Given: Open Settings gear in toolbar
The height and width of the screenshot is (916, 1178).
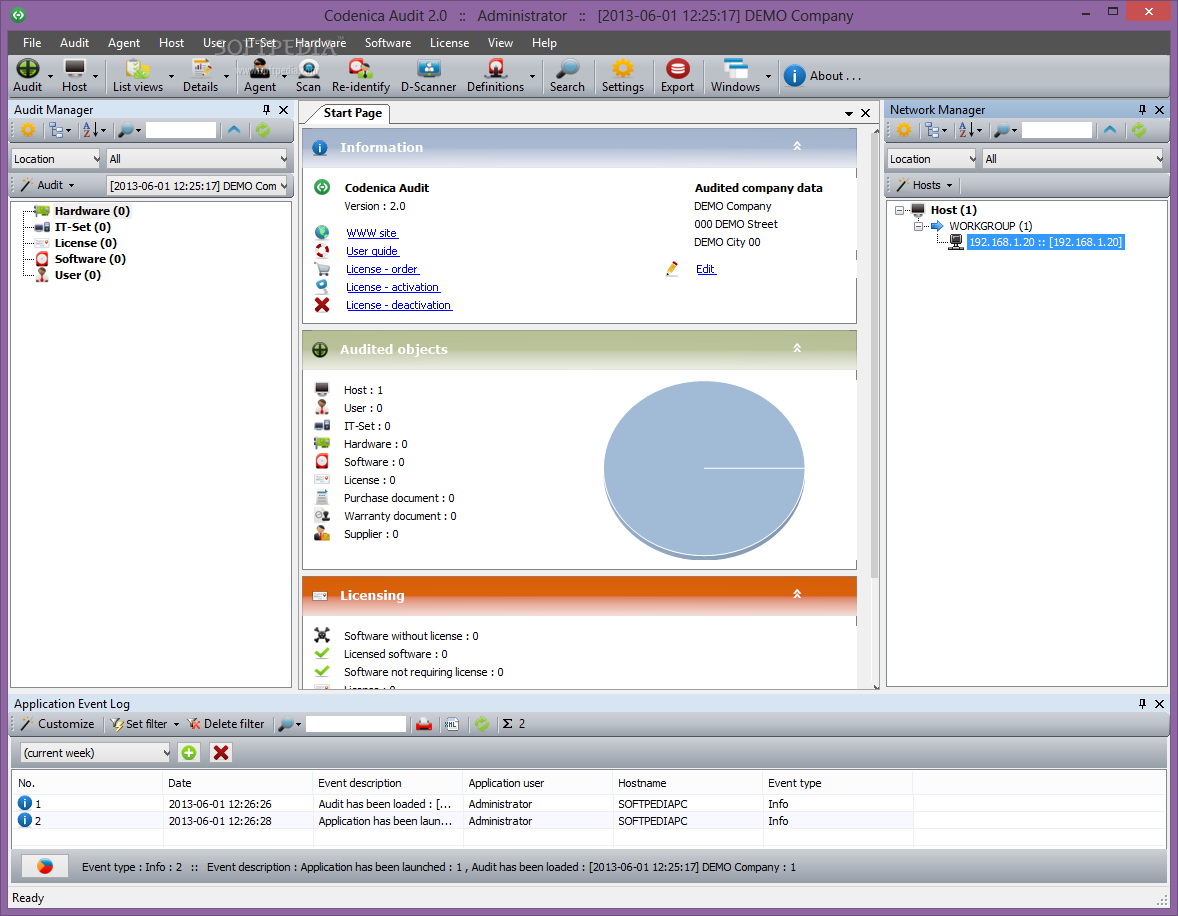Looking at the screenshot, I should coord(623,75).
